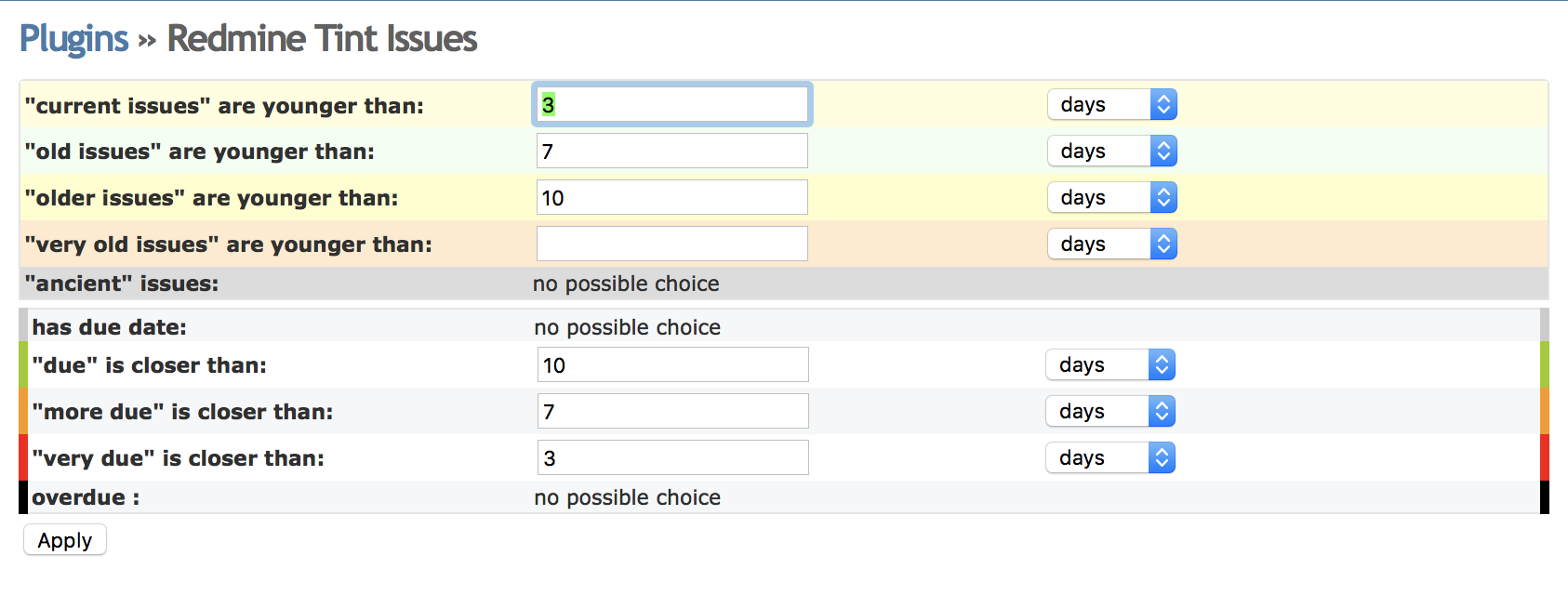1568x595 pixels.
Task: Click the empty "very old issues" field
Action: [x=672, y=244]
